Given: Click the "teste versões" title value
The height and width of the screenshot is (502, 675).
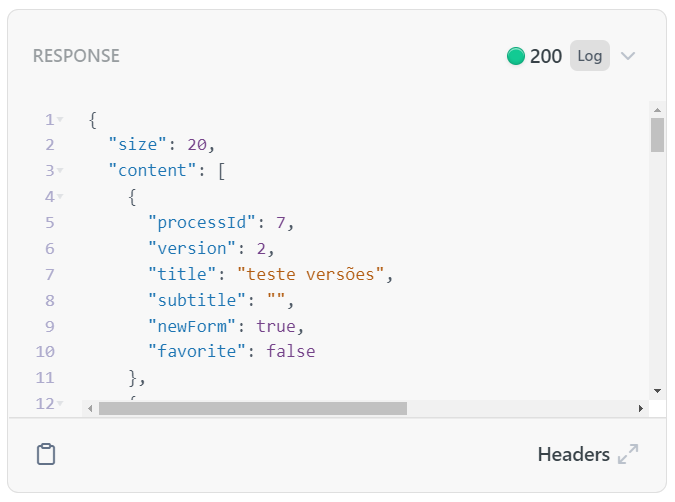Looking at the screenshot, I should pos(310,274).
